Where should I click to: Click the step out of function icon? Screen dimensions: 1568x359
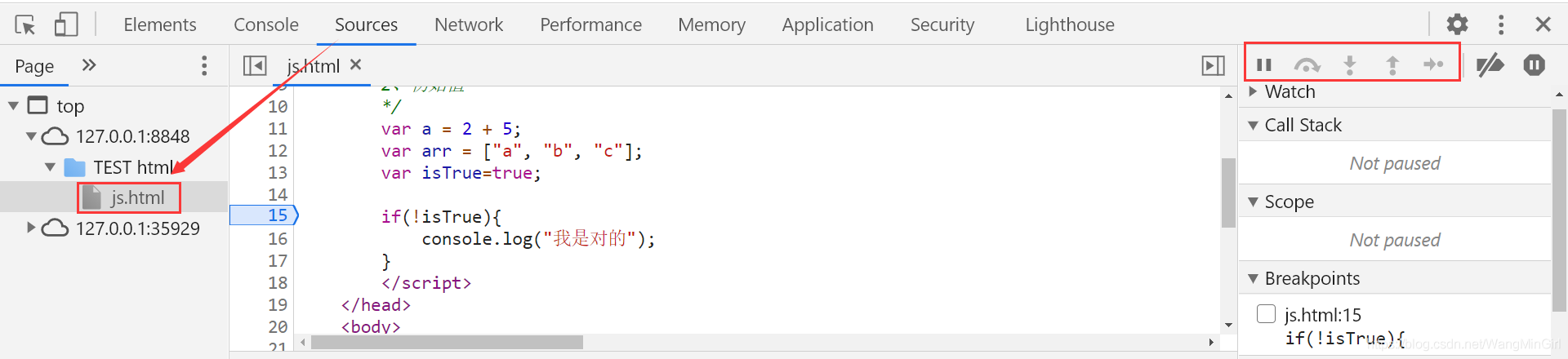[x=1392, y=64]
